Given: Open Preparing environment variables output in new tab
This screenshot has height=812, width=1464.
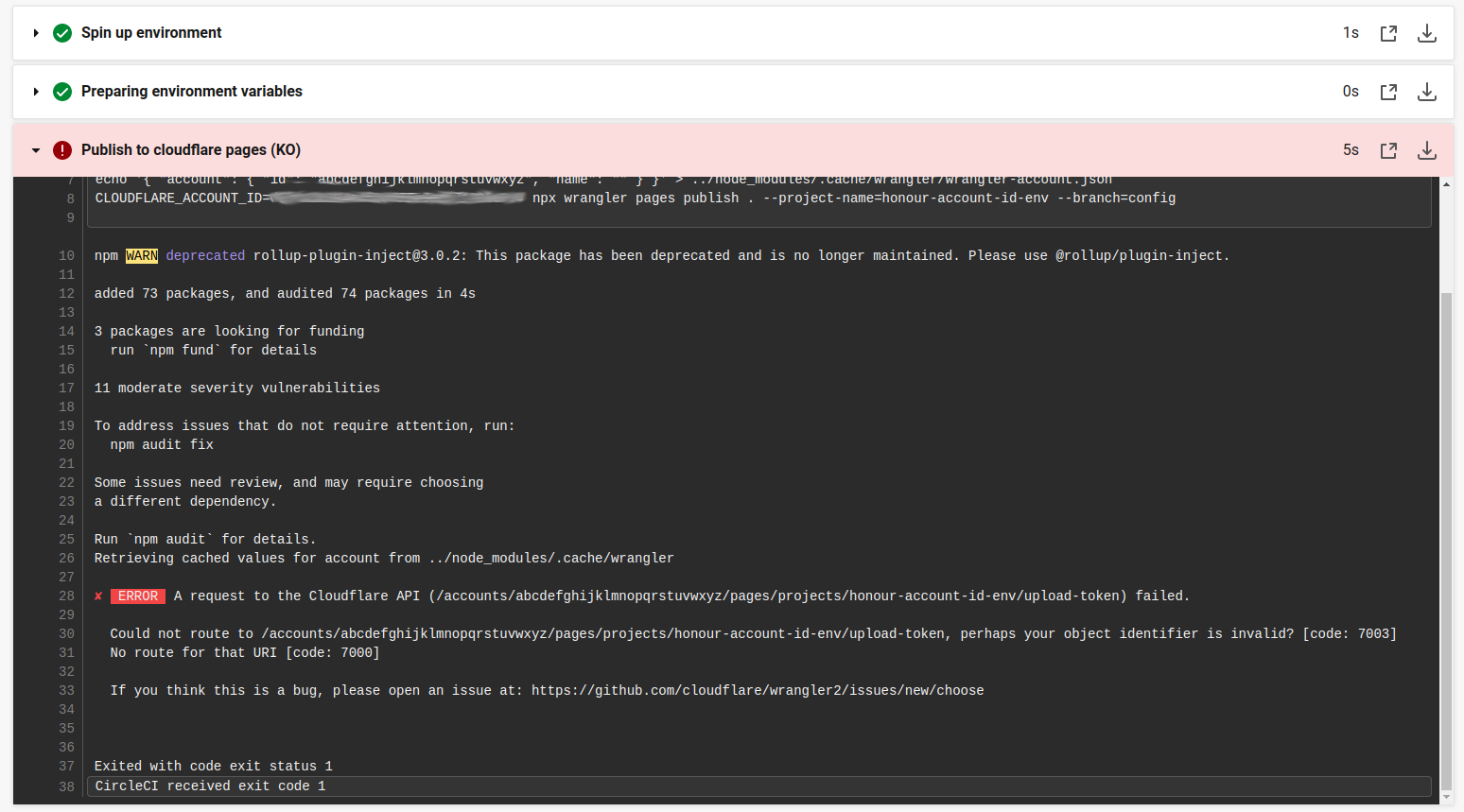Looking at the screenshot, I should (1388, 92).
